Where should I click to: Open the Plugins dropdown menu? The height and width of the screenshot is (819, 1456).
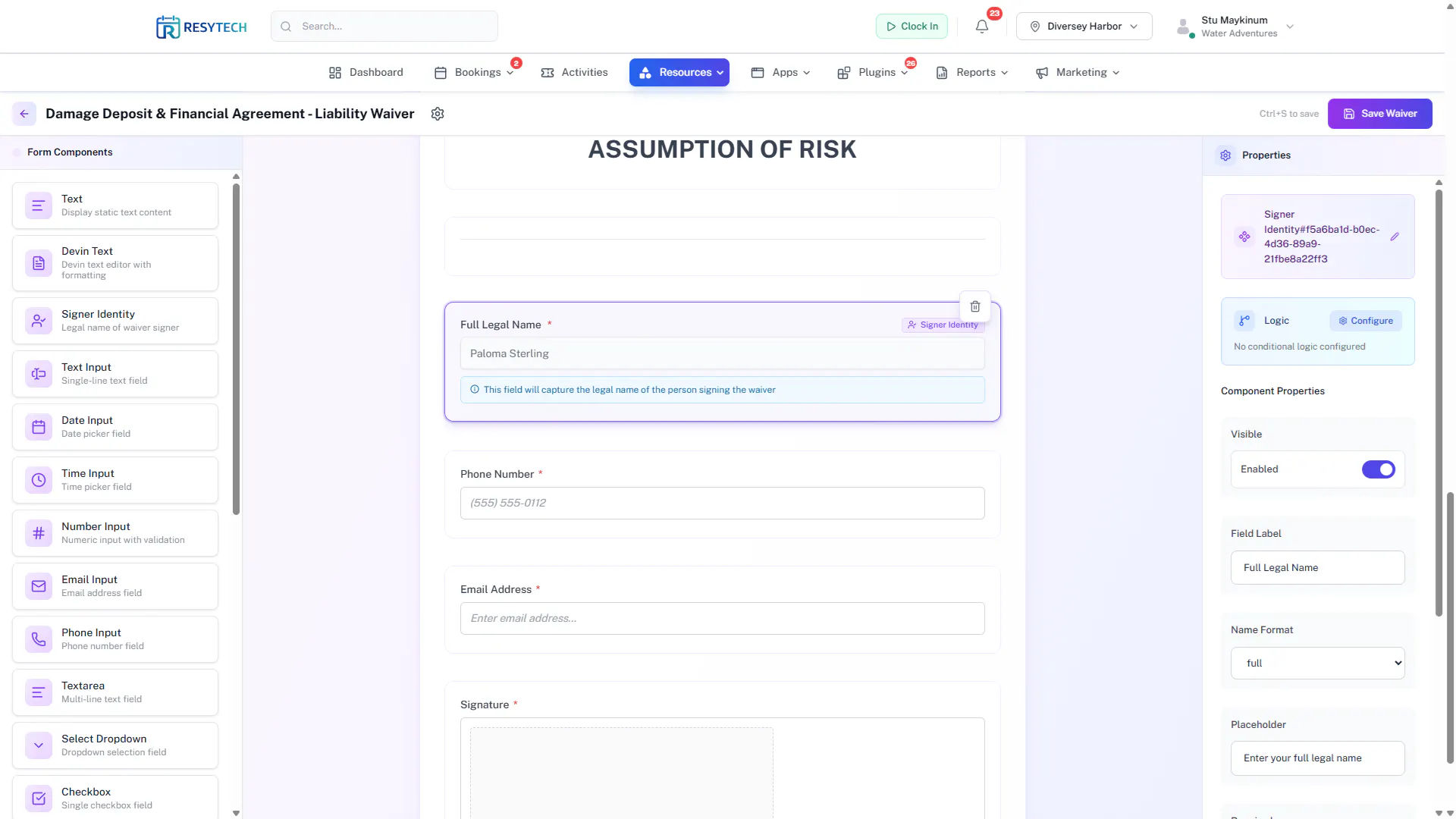[x=872, y=73]
